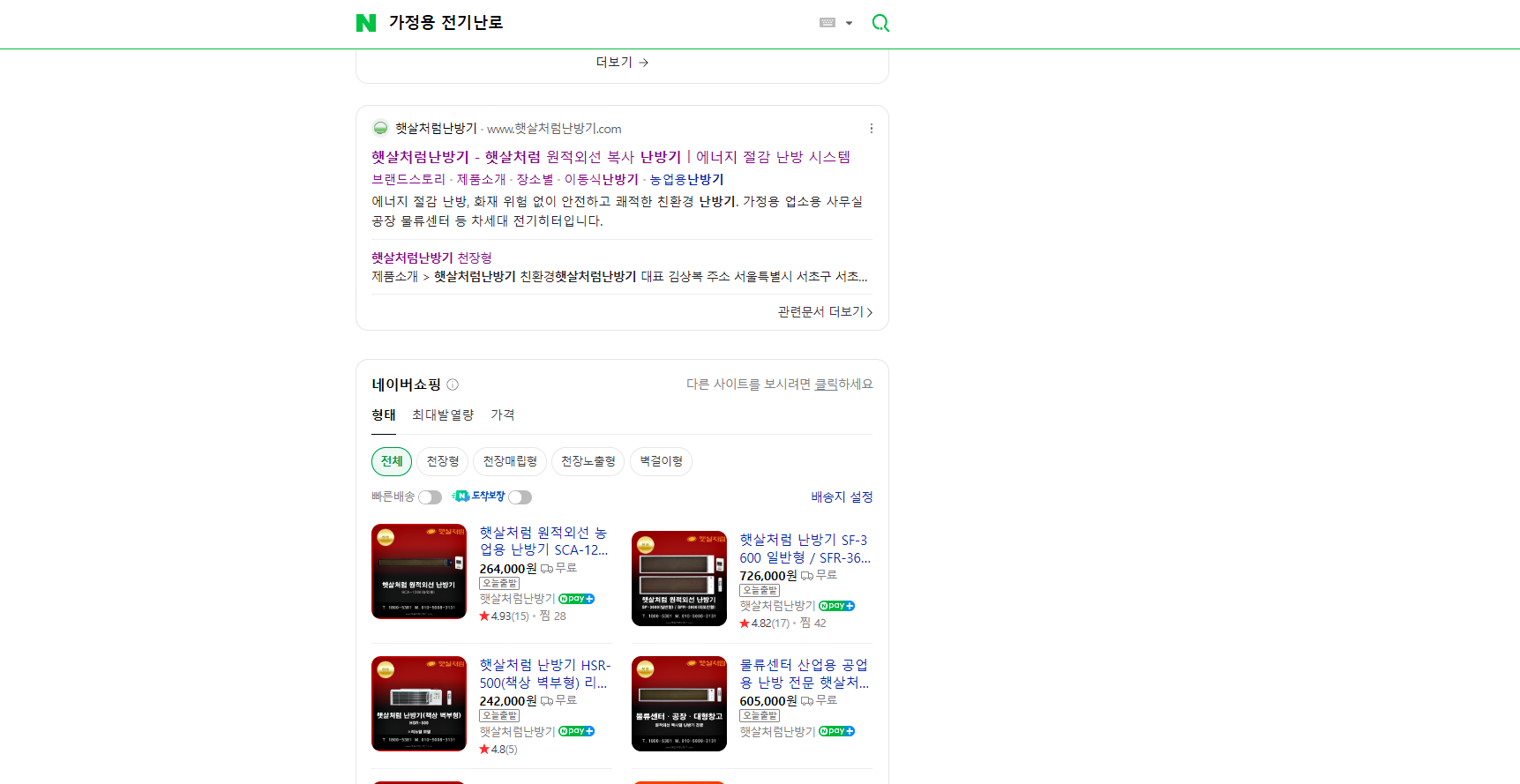Click the green Naver N logo
The width and height of the screenshot is (1520, 784).
[366, 23]
